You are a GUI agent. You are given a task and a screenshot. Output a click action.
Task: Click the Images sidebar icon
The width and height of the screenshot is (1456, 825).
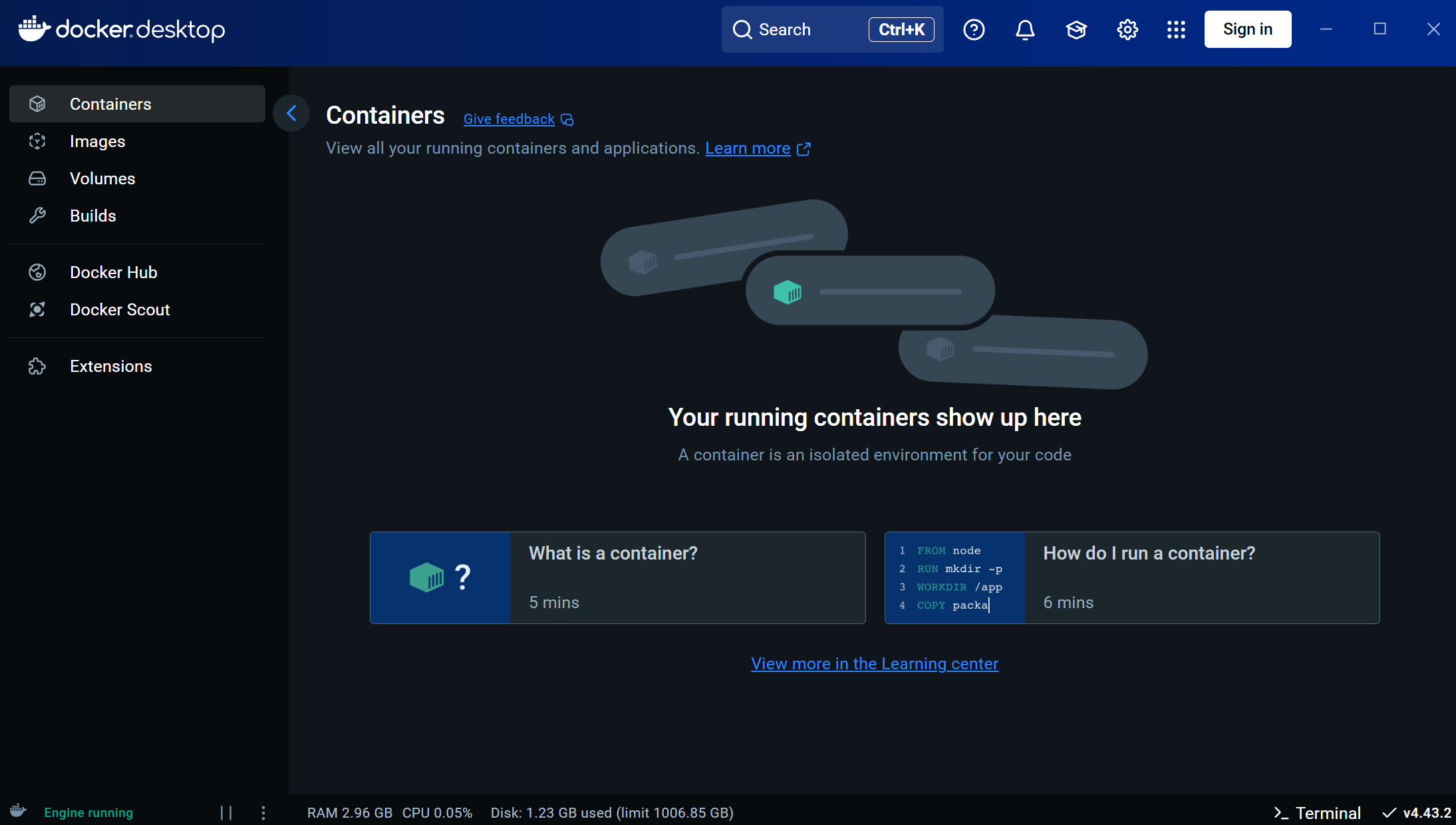pyautogui.click(x=37, y=141)
